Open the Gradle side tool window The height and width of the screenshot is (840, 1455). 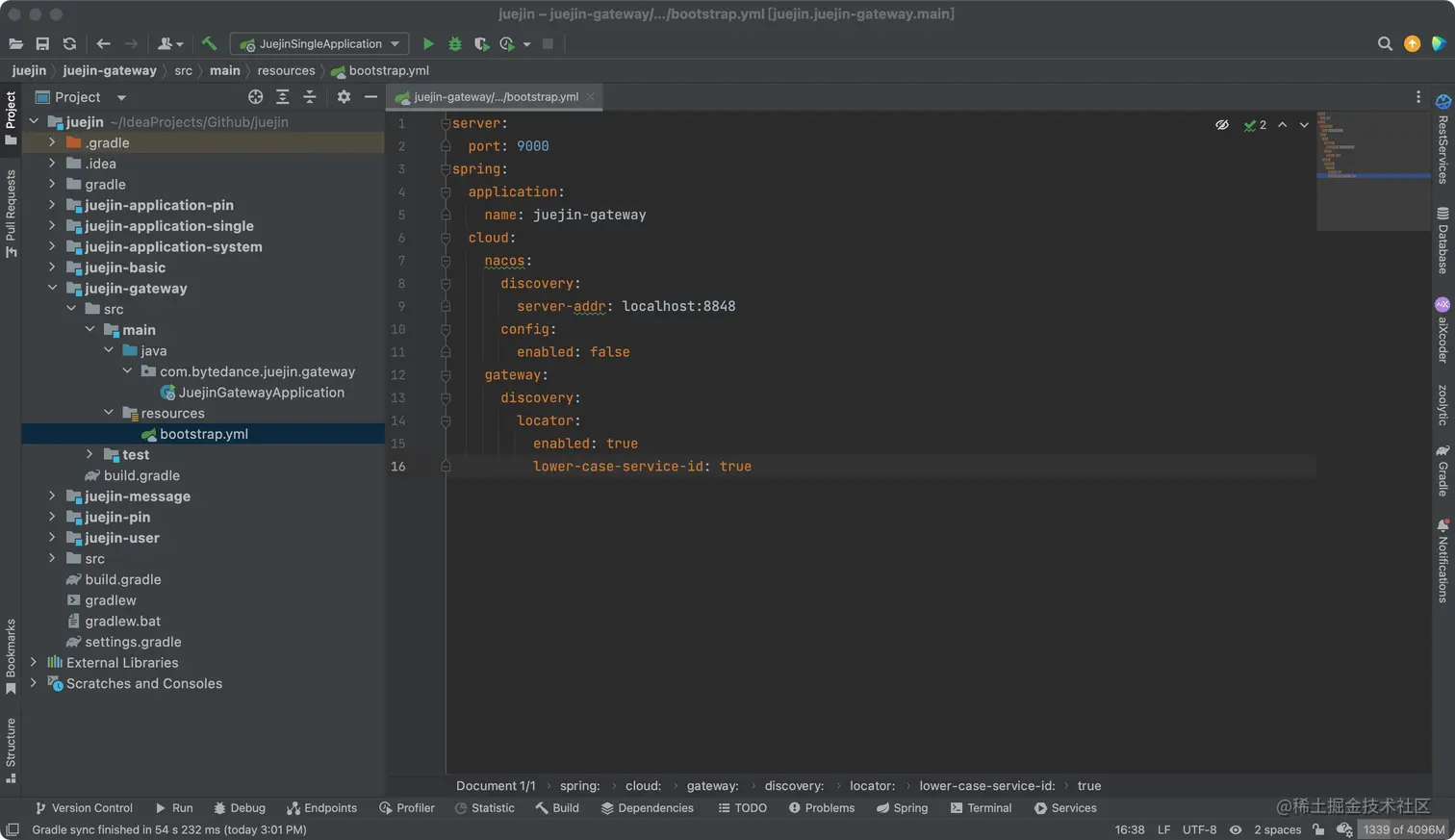[x=1442, y=470]
